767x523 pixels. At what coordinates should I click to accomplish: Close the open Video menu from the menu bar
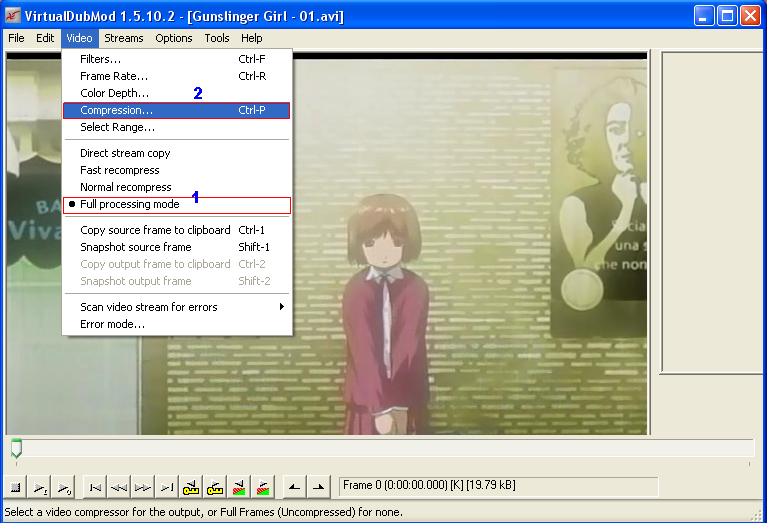[79, 38]
